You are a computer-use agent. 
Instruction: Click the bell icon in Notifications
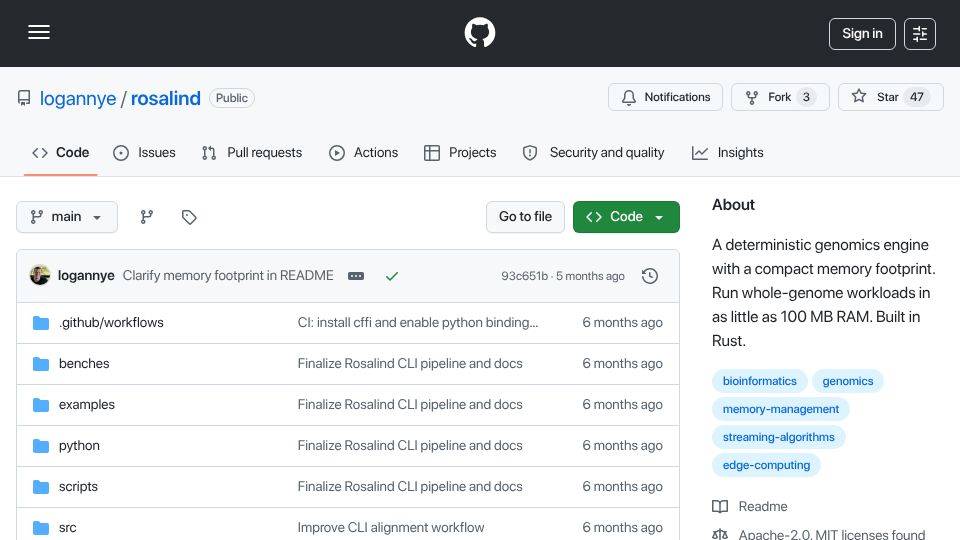[x=629, y=97]
